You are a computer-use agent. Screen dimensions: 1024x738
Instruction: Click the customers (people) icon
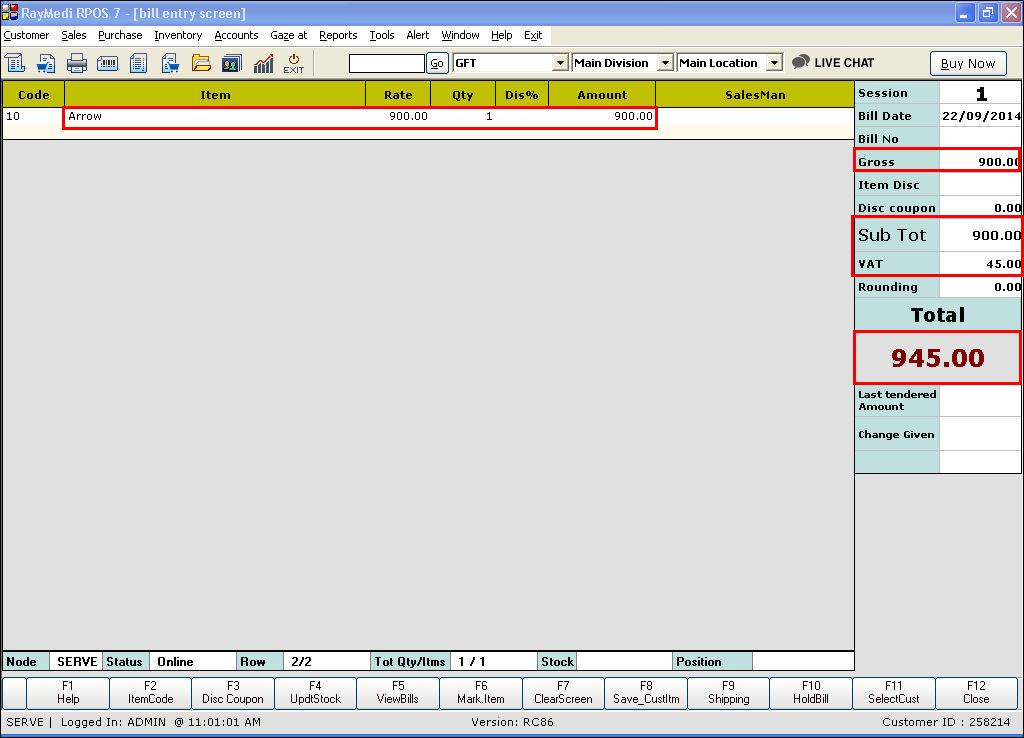[x=232, y=63]
